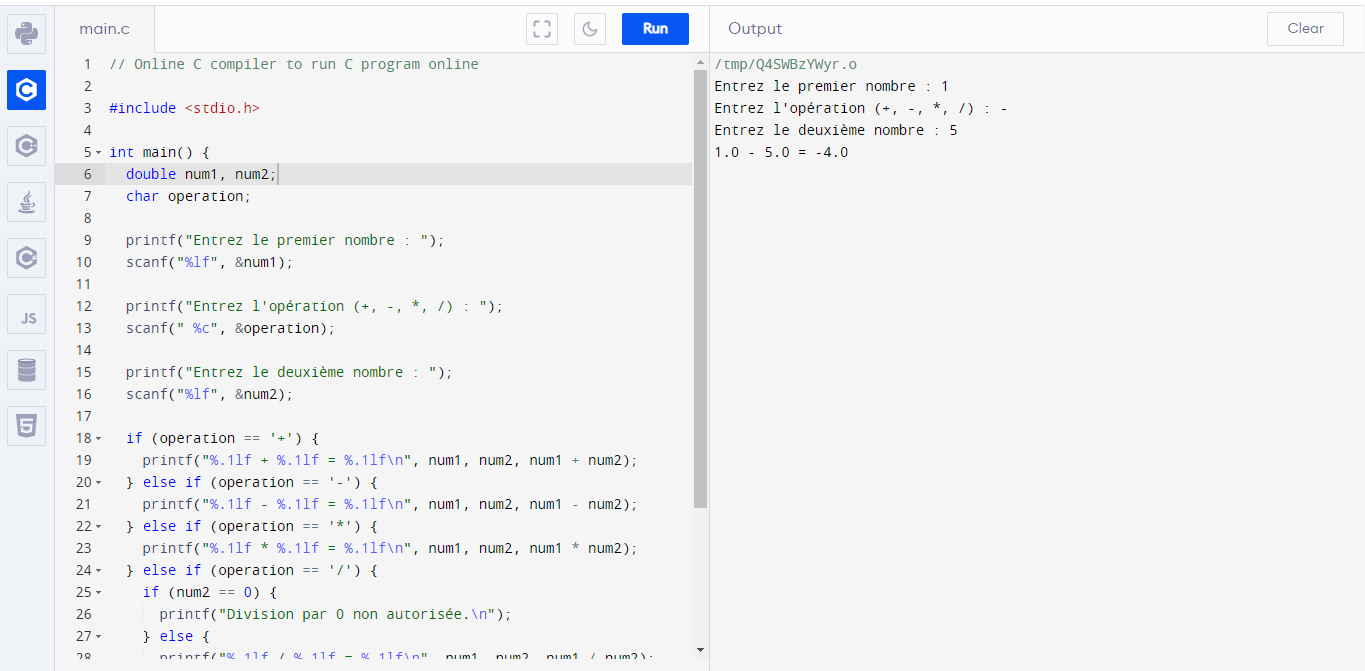Open the JavaScript (JS) compiler

[27, 315]
